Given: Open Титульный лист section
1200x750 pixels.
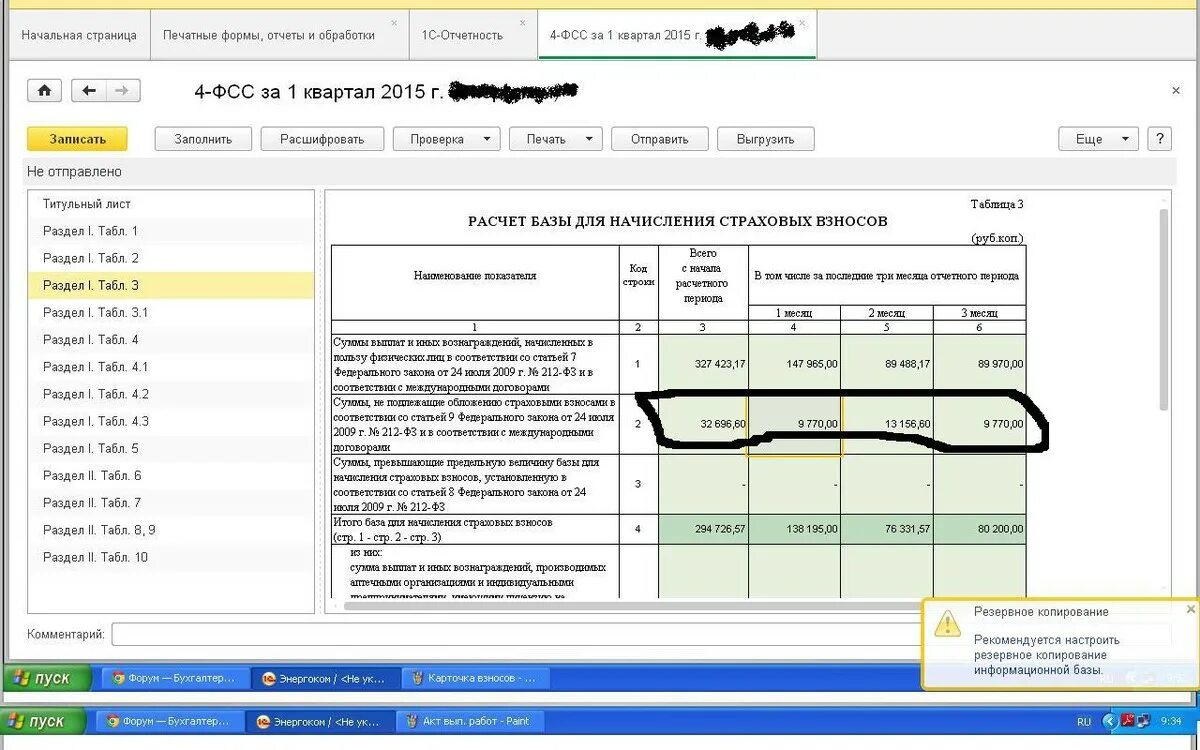Looking at the screenshot, I should click(171, 204).
